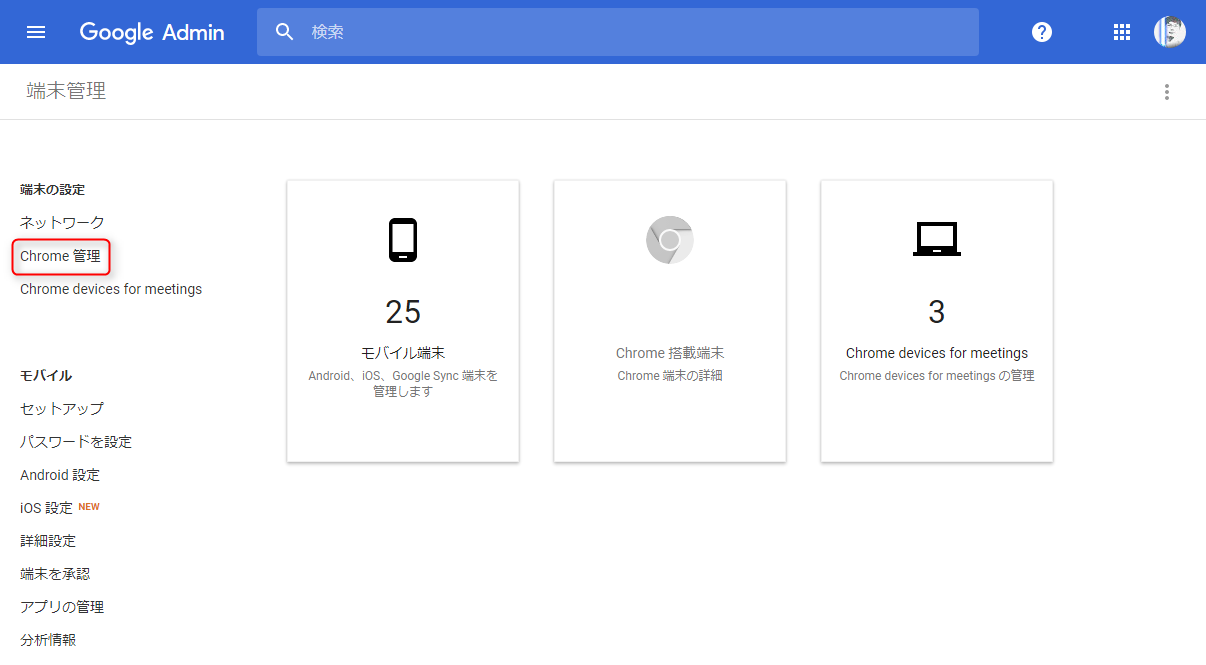This screenshot has width=1206, height=665.
Task: Open Chrome devices for meetings sidebar link
Action: pos(111,289)
